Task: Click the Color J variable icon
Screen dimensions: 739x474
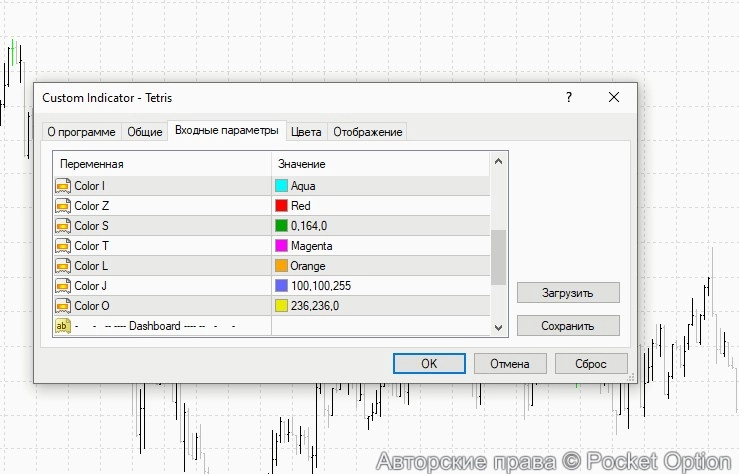Action: (63, 286)
